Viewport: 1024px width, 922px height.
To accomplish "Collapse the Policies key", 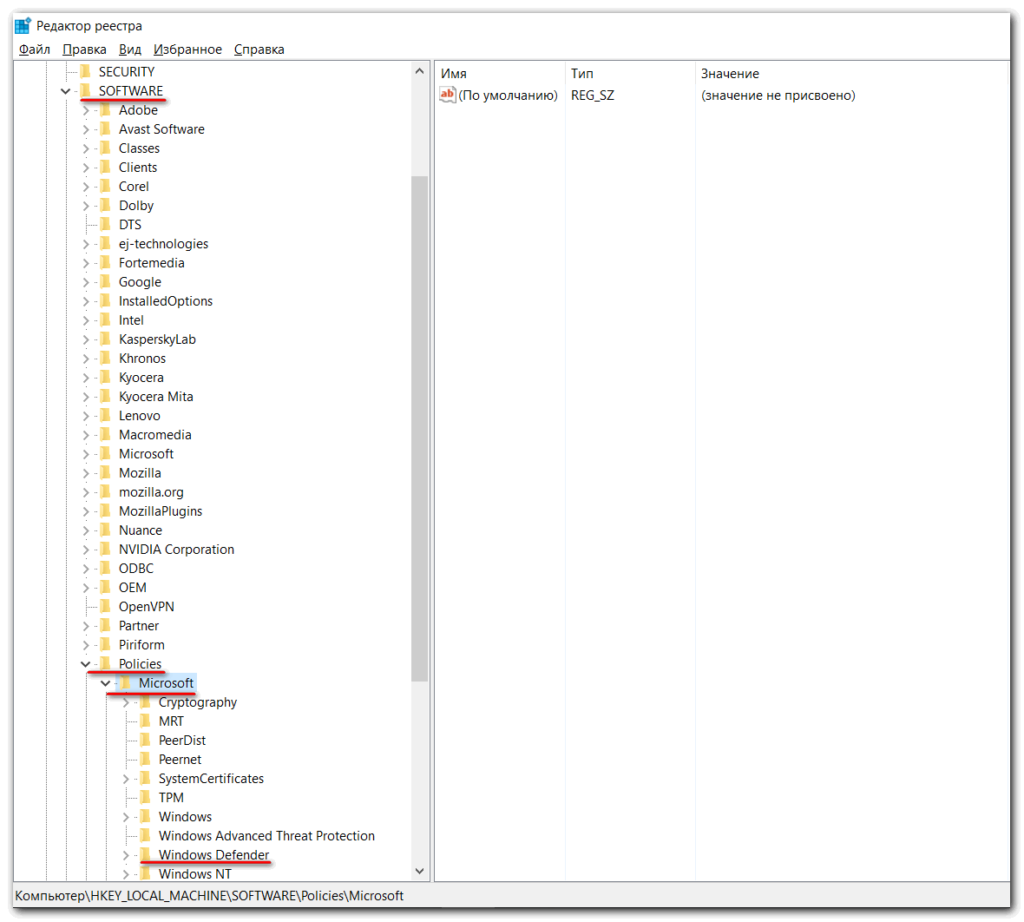I will (x=86, y=663).
